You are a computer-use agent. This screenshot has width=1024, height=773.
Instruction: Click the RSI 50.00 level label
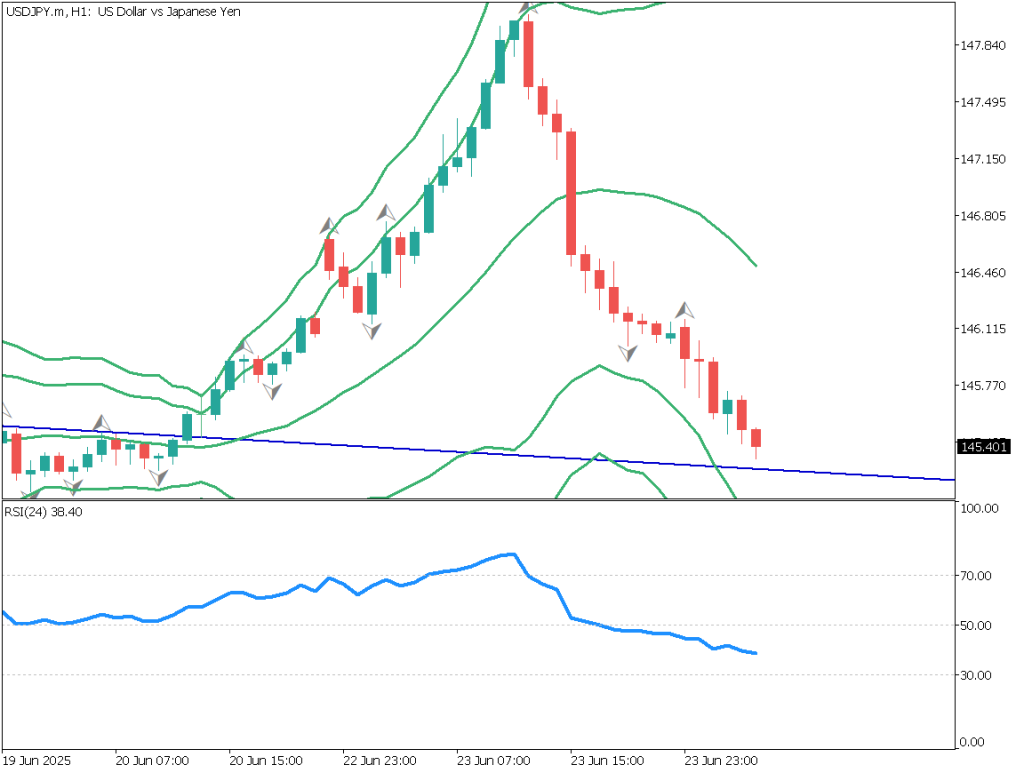(x=976, y=626)
